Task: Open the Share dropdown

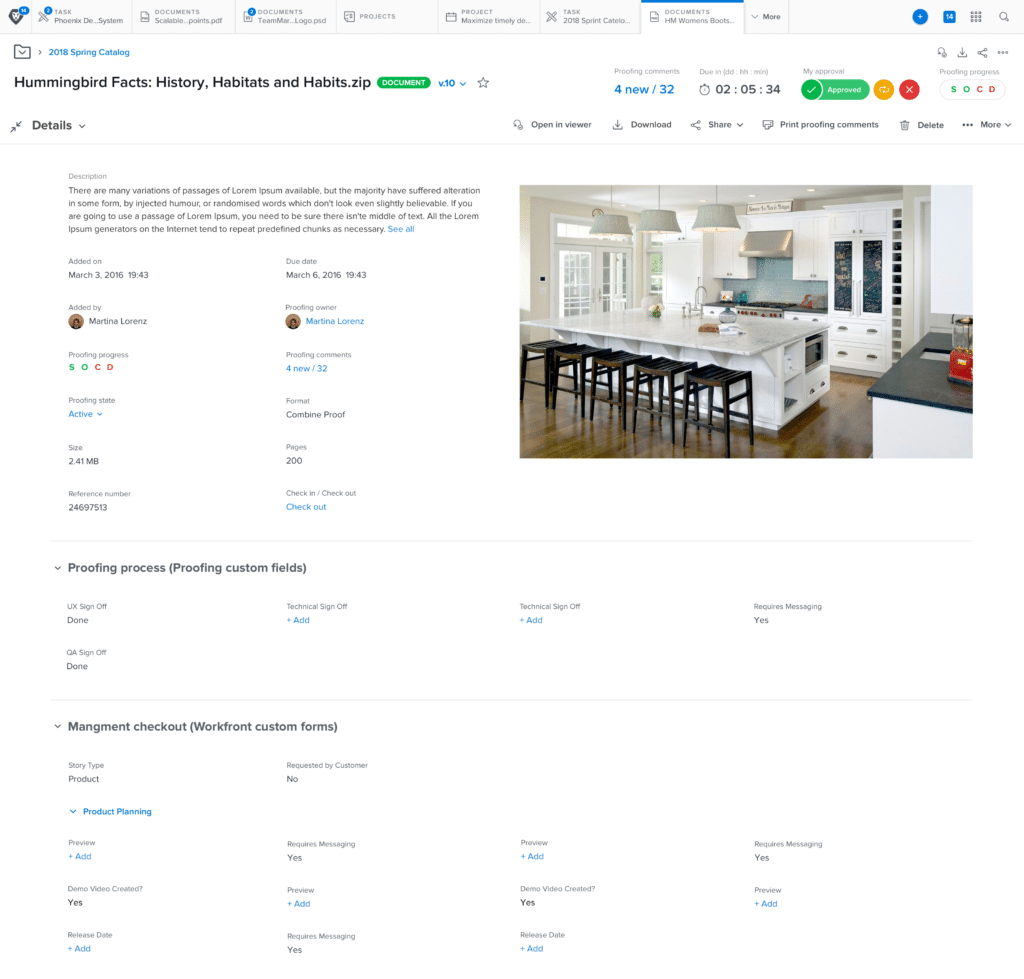Action: (717, 125)
